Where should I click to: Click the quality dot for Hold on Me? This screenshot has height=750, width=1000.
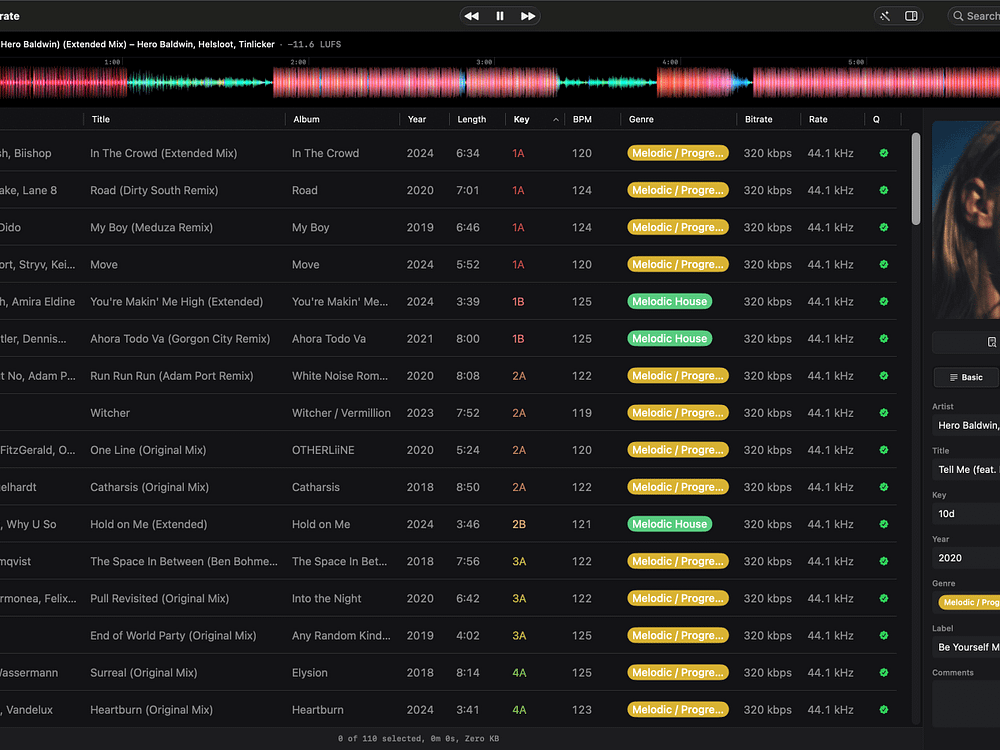click(x=884, y=524)
